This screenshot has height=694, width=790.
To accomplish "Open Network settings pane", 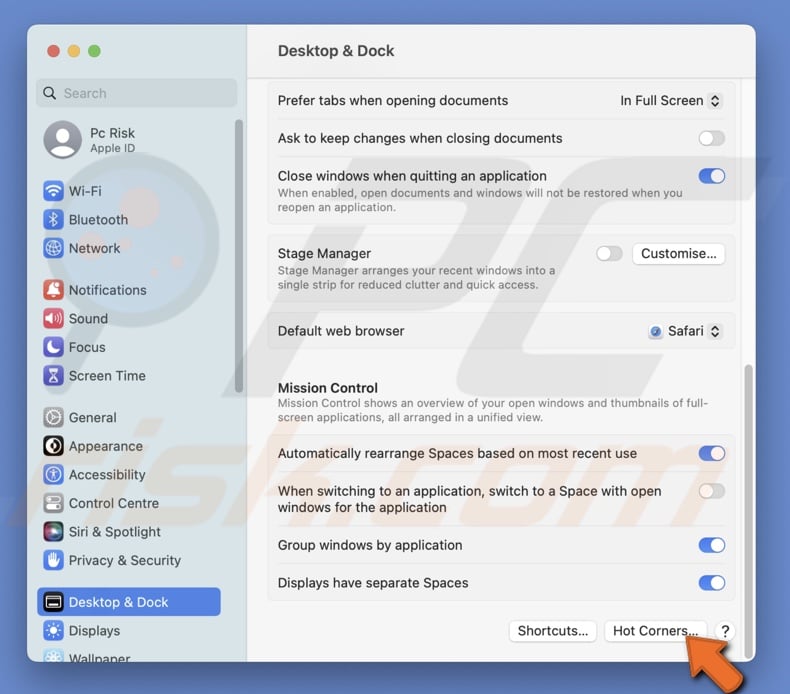I will 128,248.
